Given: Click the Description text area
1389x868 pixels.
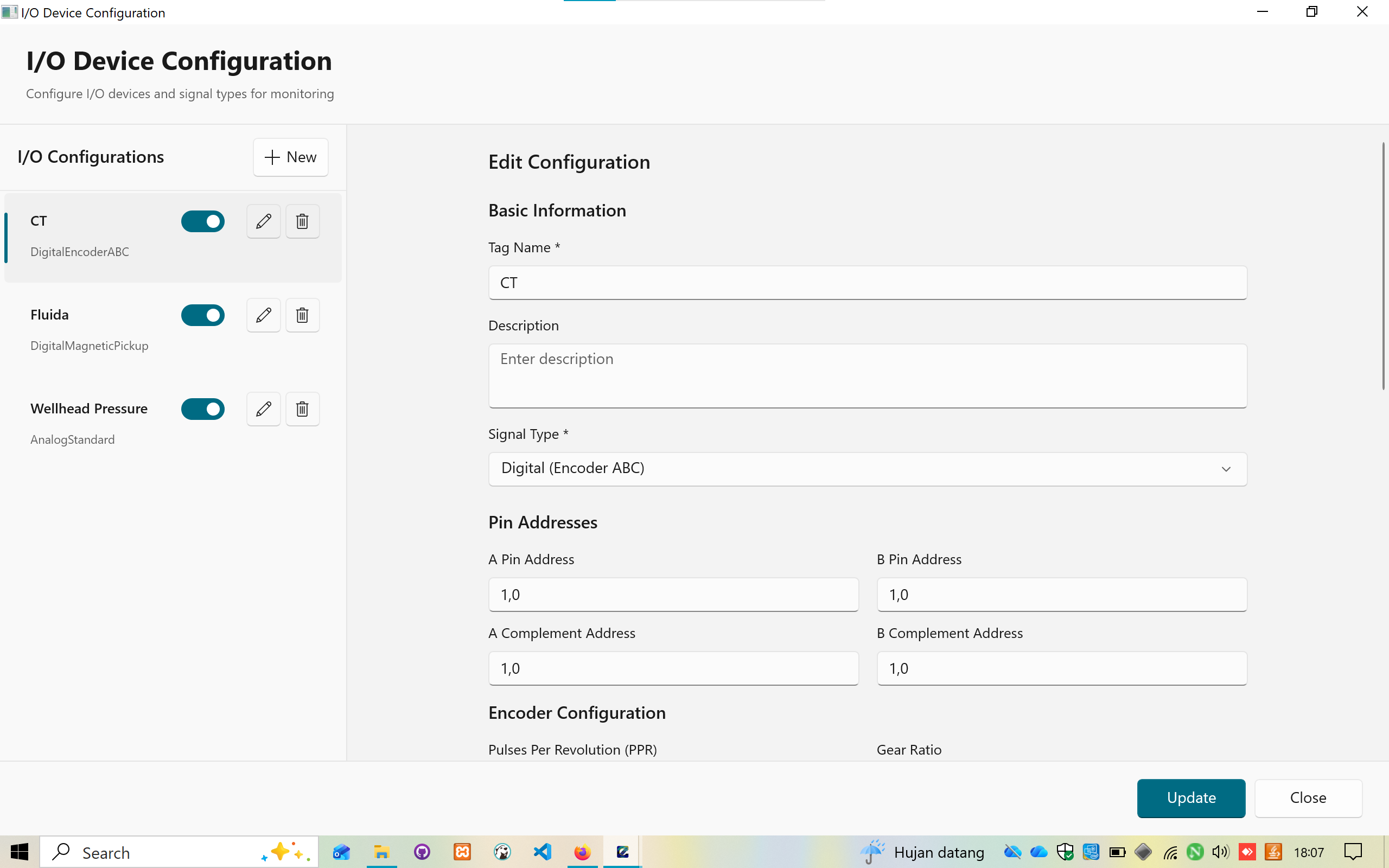Looking at the screenshot, I should (x=866, y=376).
